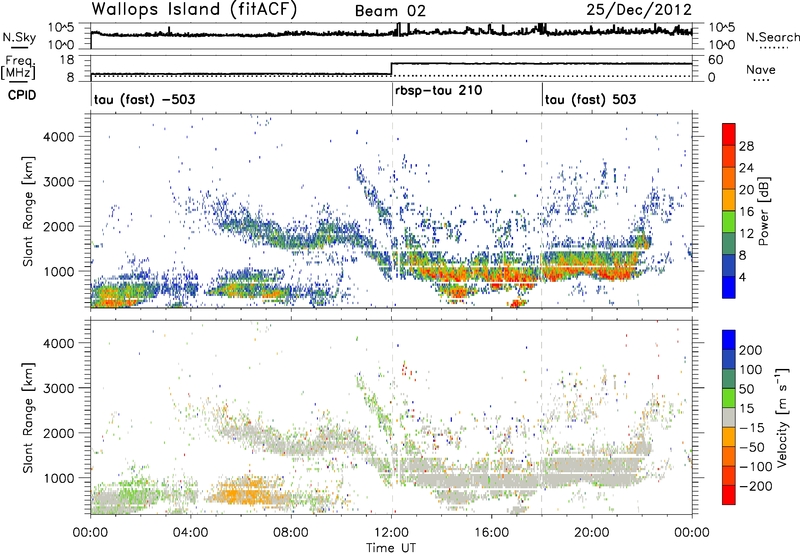Click the 'N.Search' legend label
800x554 pixels.
coord(772,37)
